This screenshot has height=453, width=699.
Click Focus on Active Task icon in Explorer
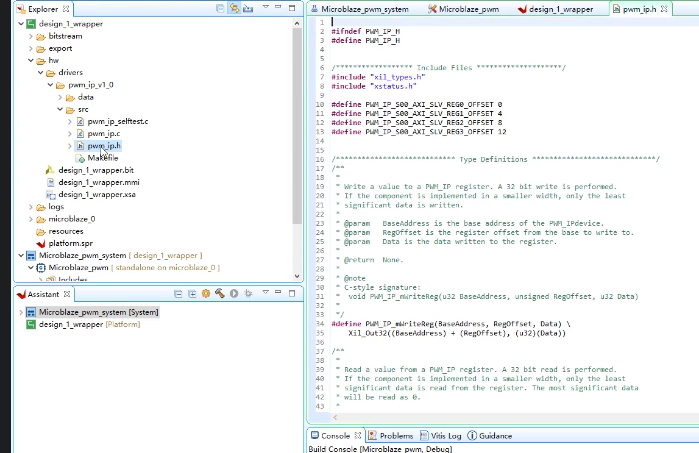[x=248, y=8]
